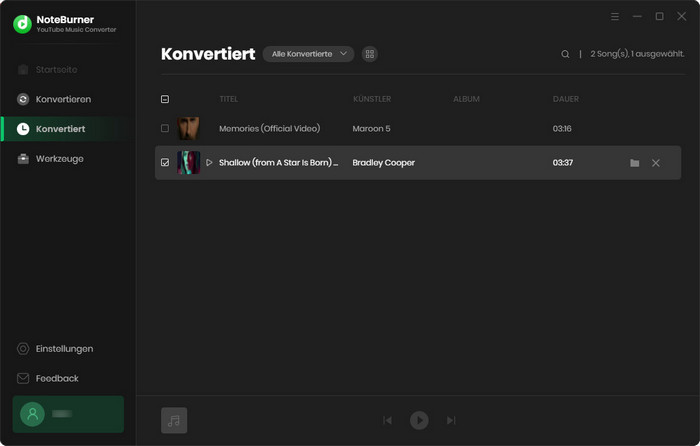Screen dimensions: 700x446
Task: Click the music note cover placeholder
Action: click(174, 420)
